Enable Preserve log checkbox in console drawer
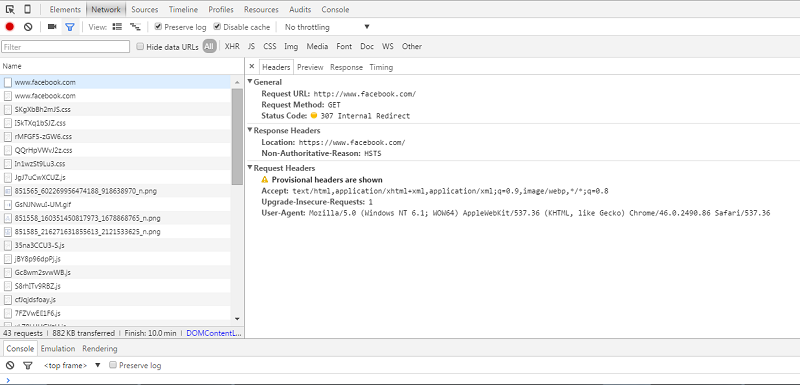The height and width of the screenshot is (385, 800). point(113,365)
